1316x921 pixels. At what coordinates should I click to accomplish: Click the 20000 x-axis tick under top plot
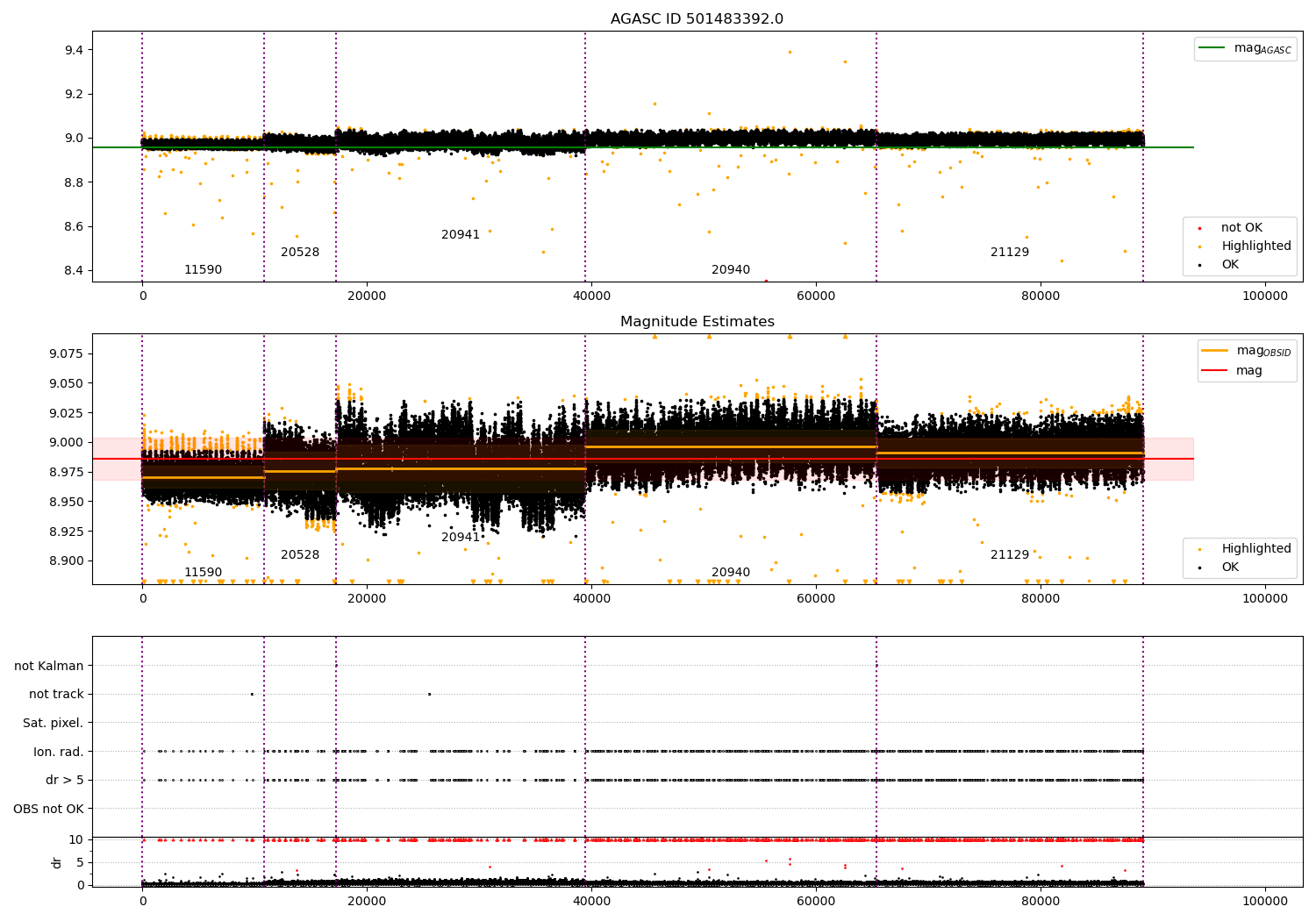pyautogui.click(x=367, y=296)
